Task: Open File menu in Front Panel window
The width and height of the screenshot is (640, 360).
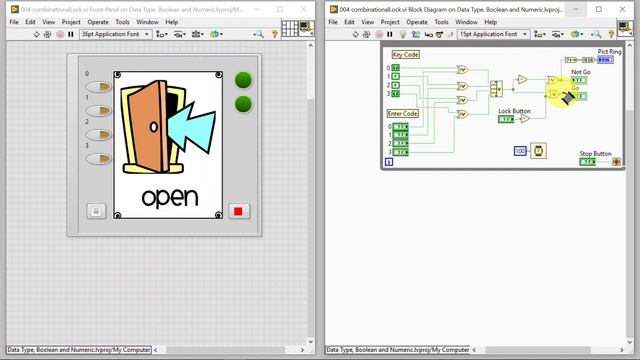Action: click(14, 22)
